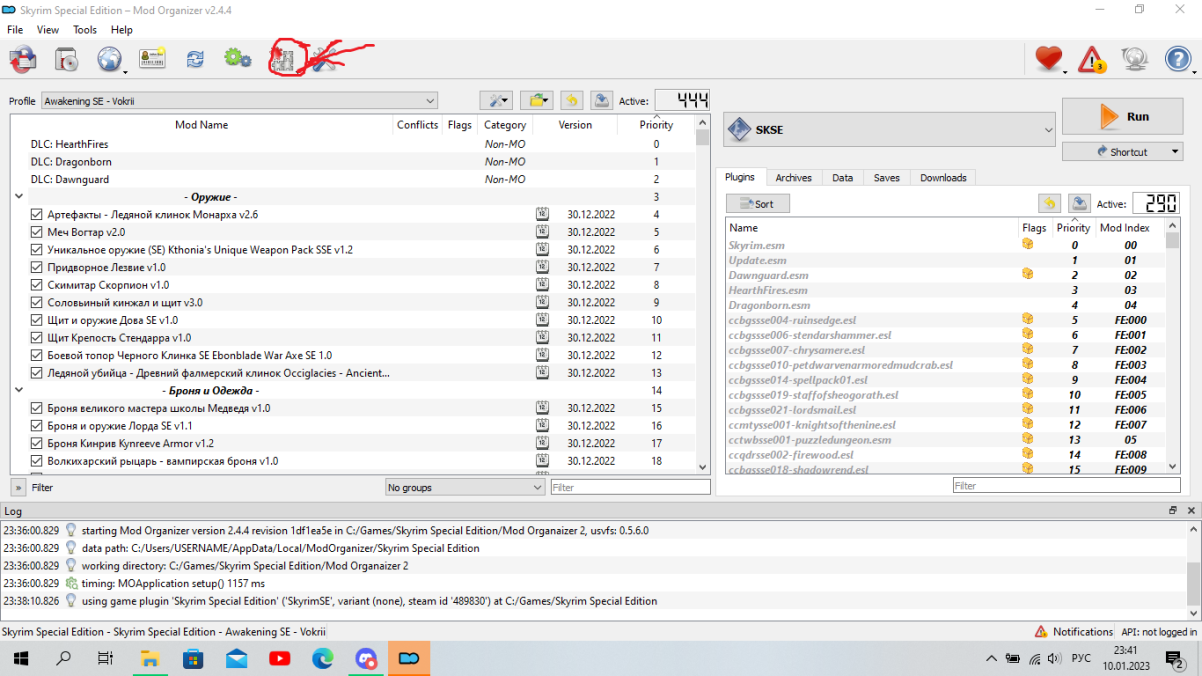
Task: Close the Log panel
Action: coord(1191,510)
